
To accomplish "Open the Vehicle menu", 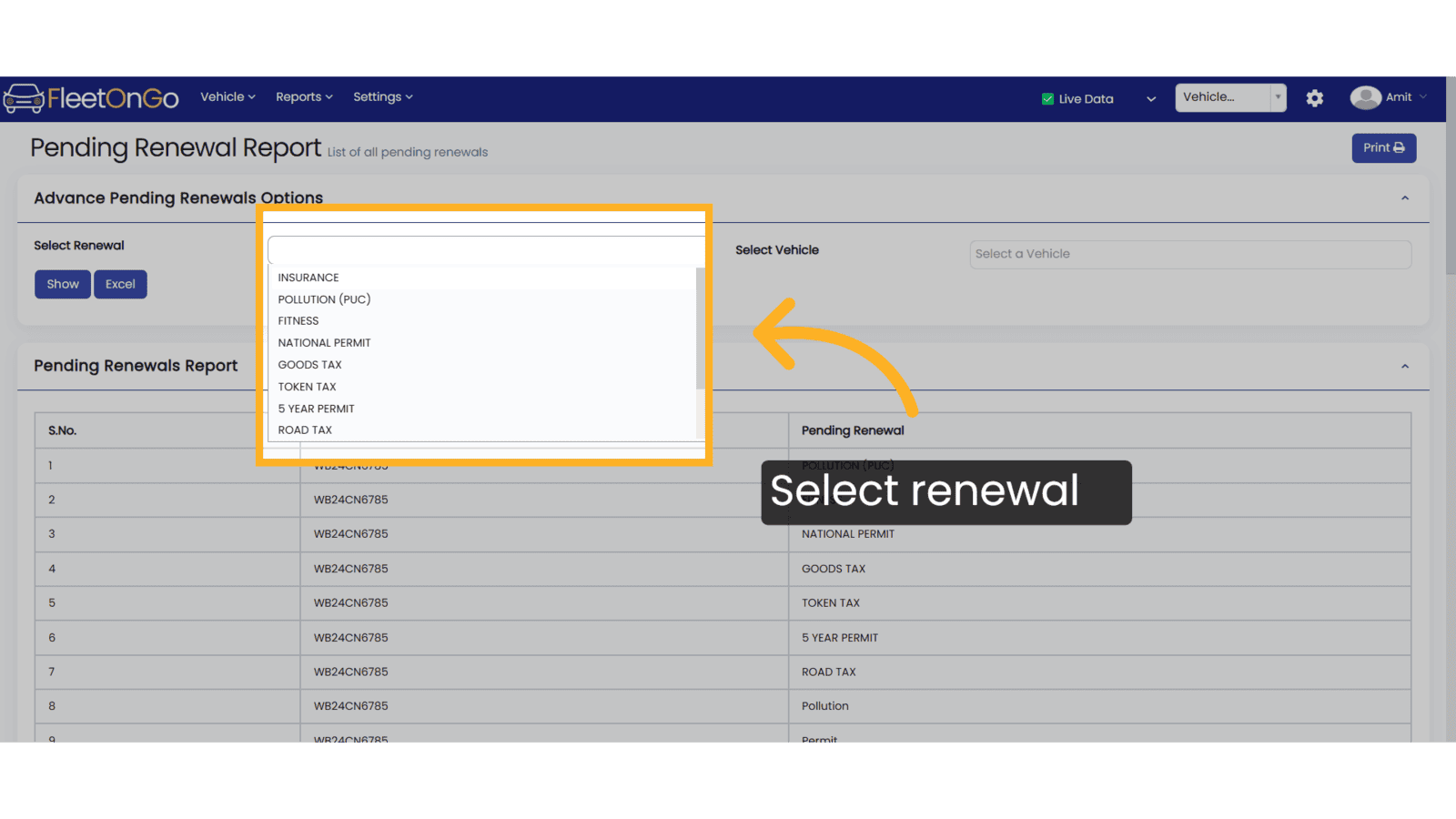I will 227,96.
